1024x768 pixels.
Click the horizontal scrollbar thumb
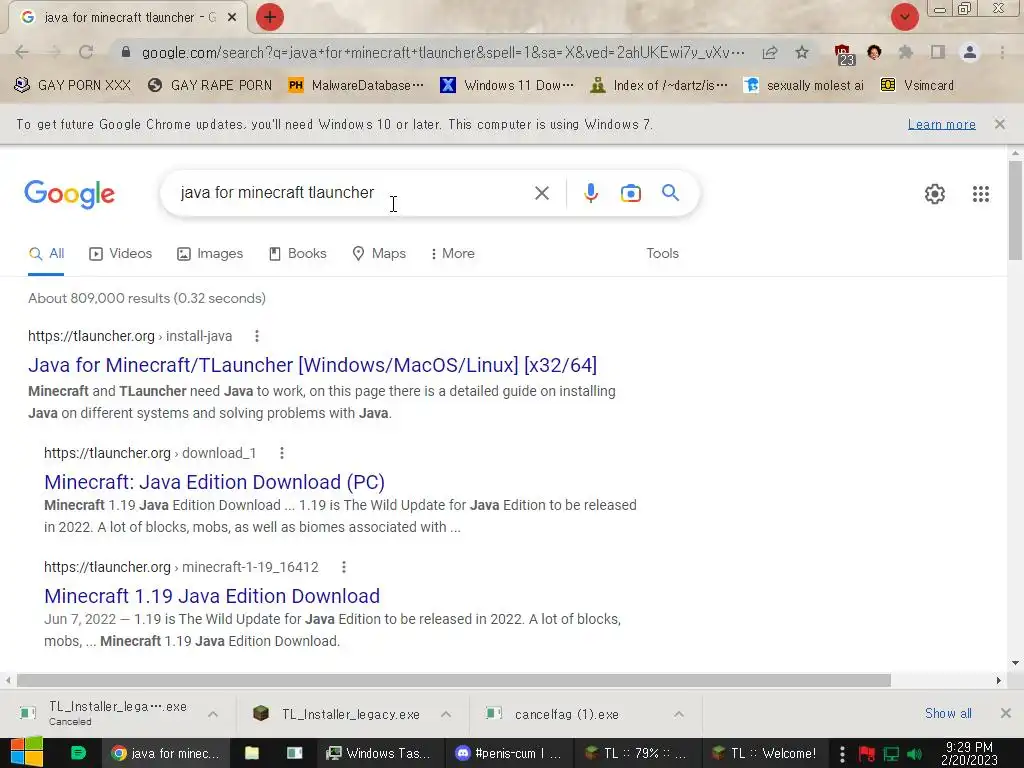tap(454, 680)
